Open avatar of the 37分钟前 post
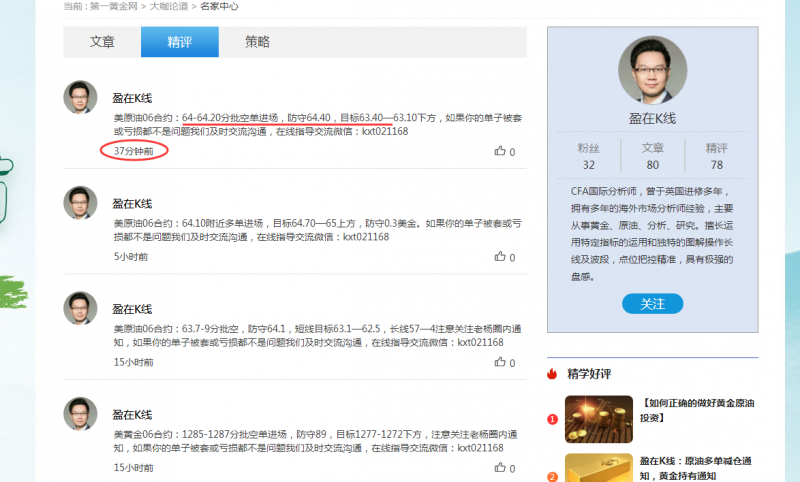 point(80,97)
